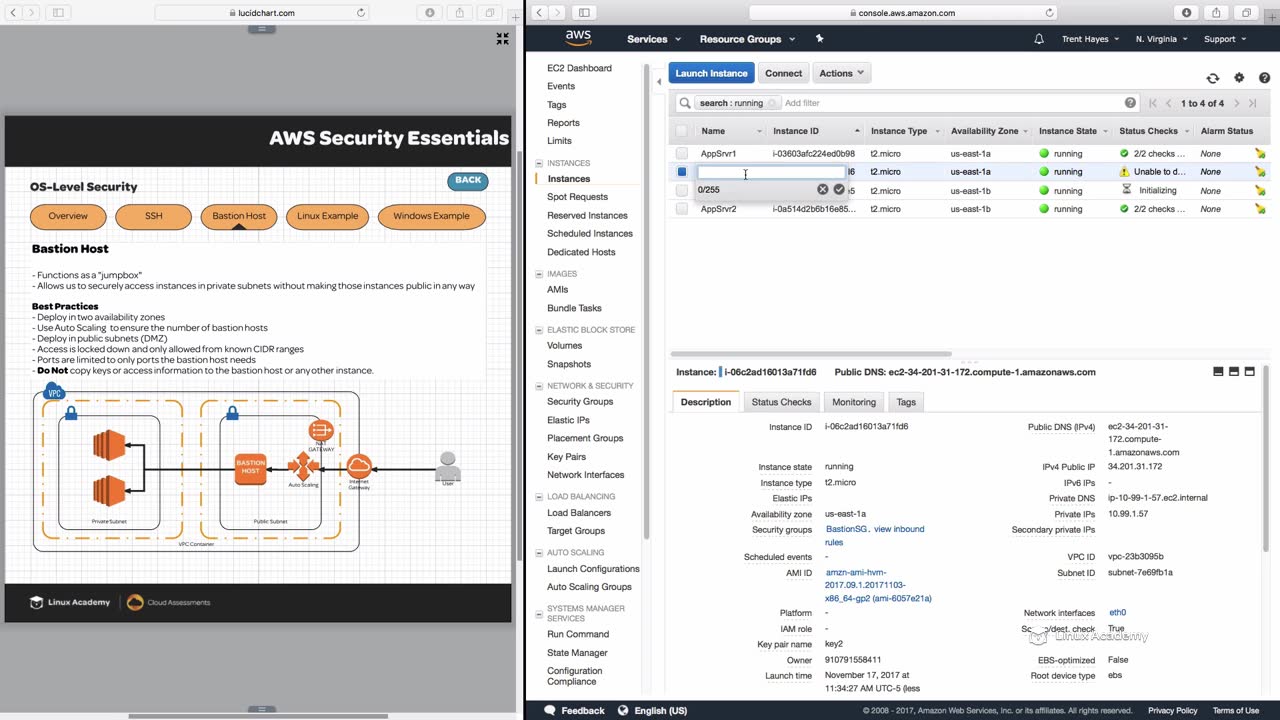Click the BACK button on the slide
This screenshot has width=1280, height=720.
(x=468, y=181)
